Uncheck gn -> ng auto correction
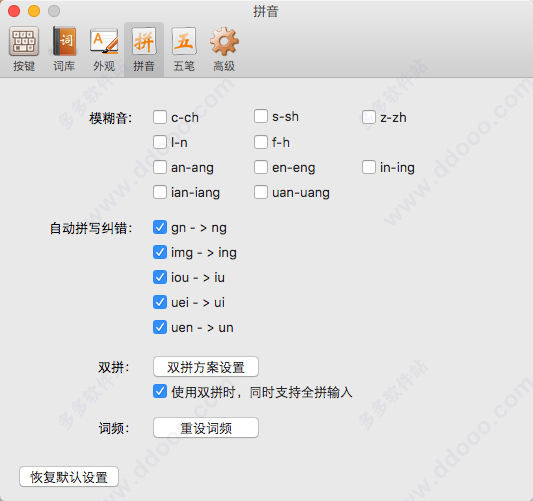533x501 pixels. tap(160, 227)
